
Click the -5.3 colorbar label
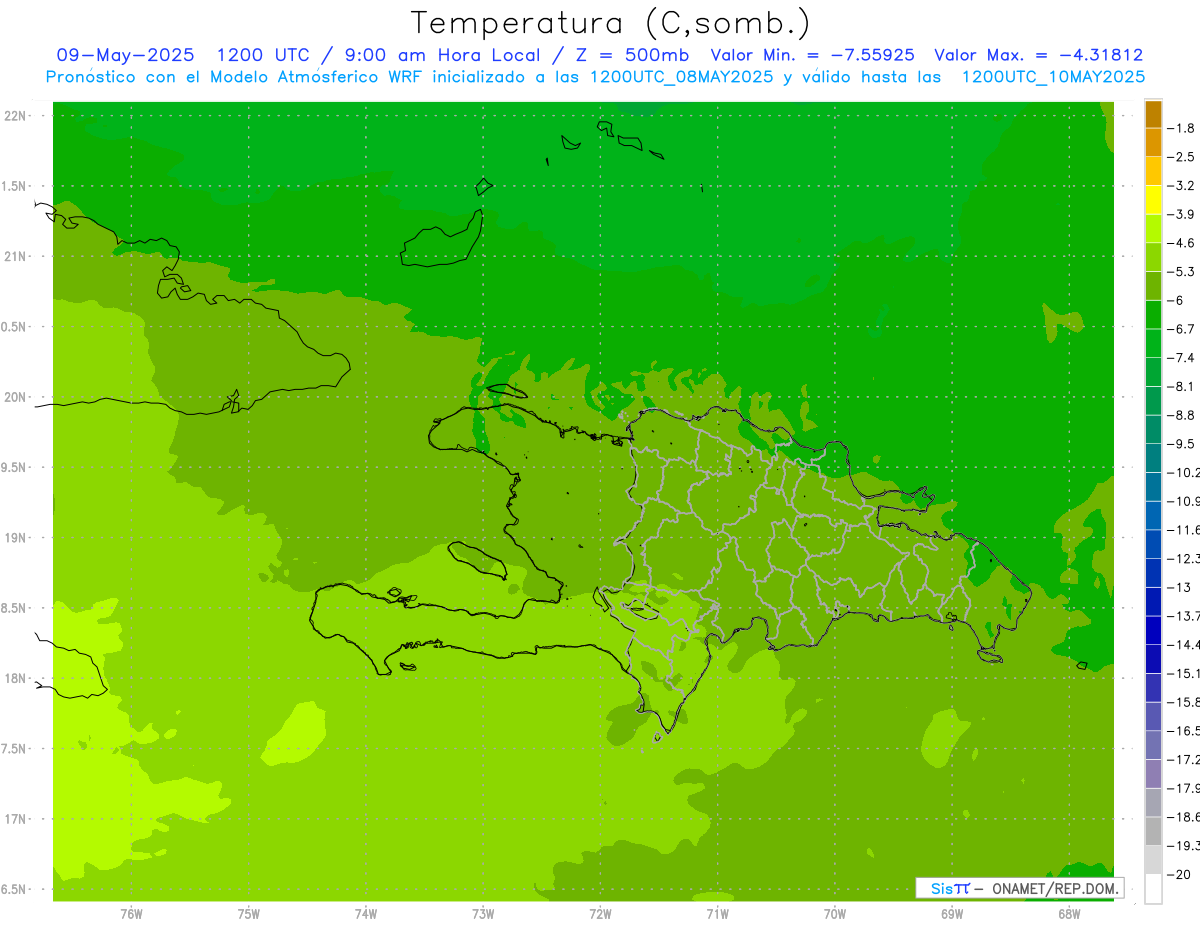coord(1182,272)
